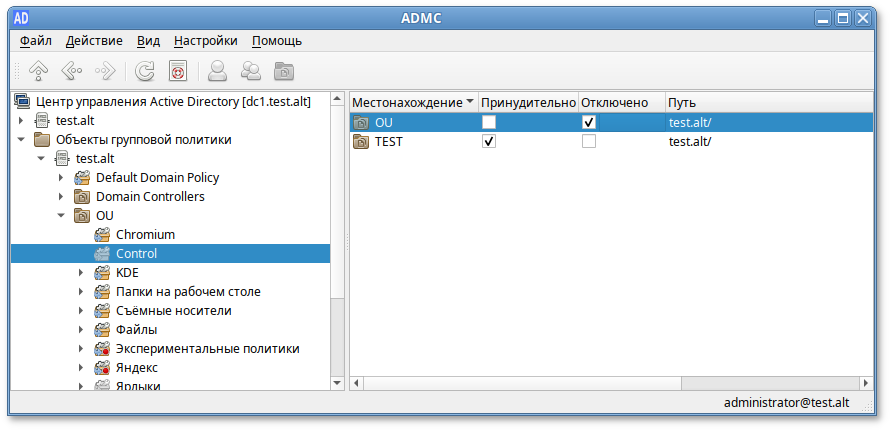Click the folder icon for Объекты групповой политики
The height and width of the screenshot is (430, 890).
(x=41, y=140)
